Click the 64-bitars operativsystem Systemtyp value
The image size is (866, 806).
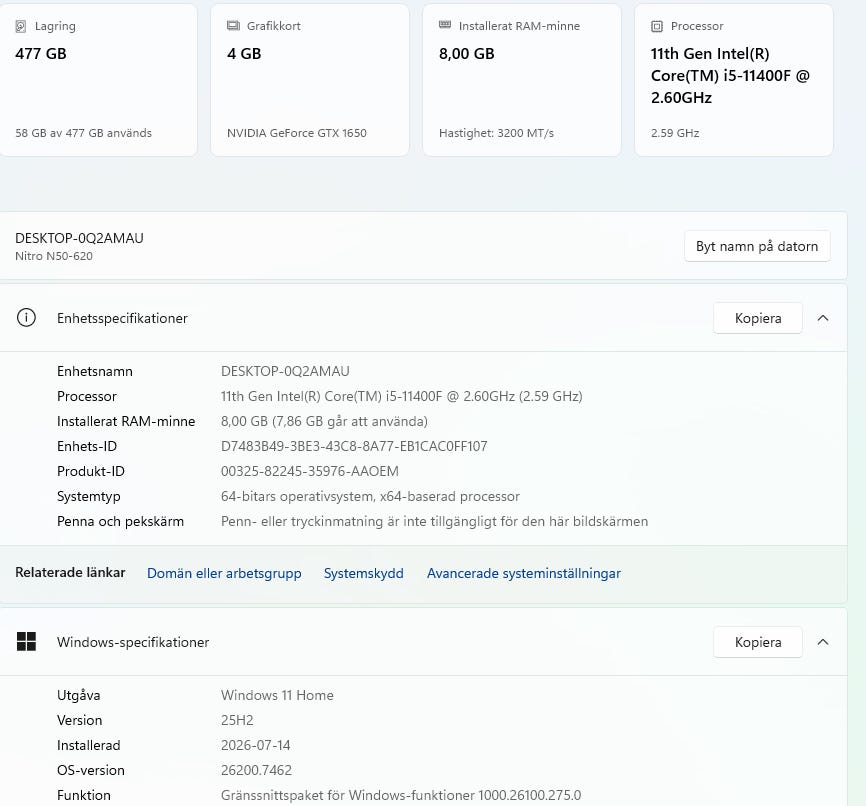370,497
